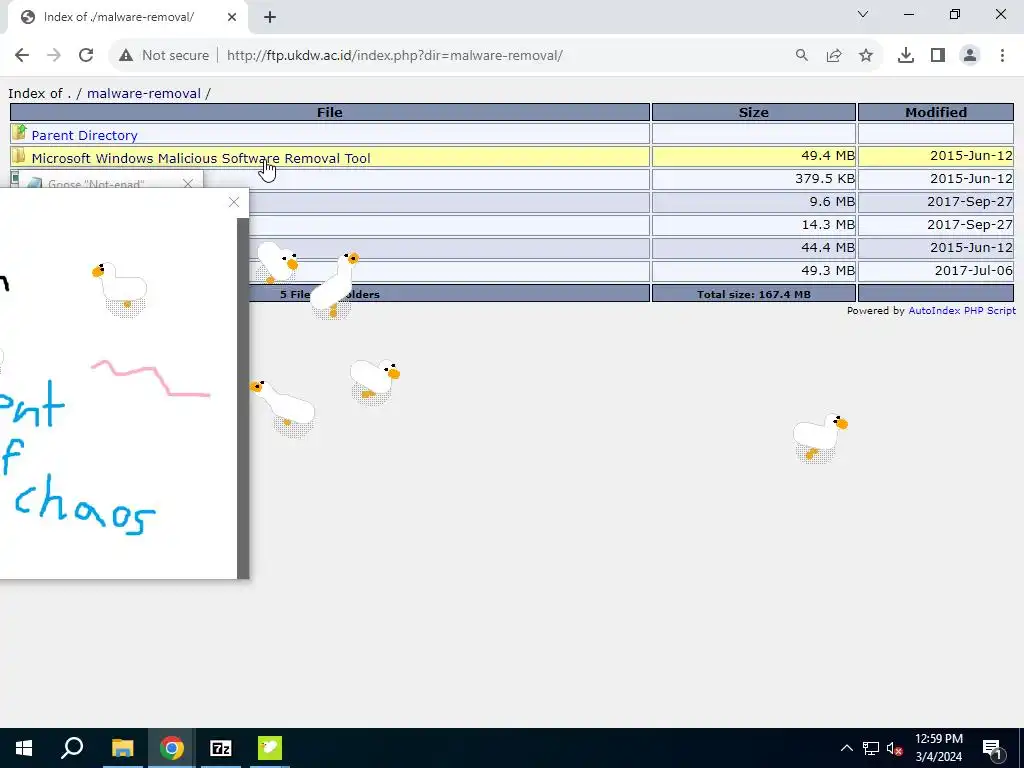Open the Chrome profile avatar

tap(970, 56)
